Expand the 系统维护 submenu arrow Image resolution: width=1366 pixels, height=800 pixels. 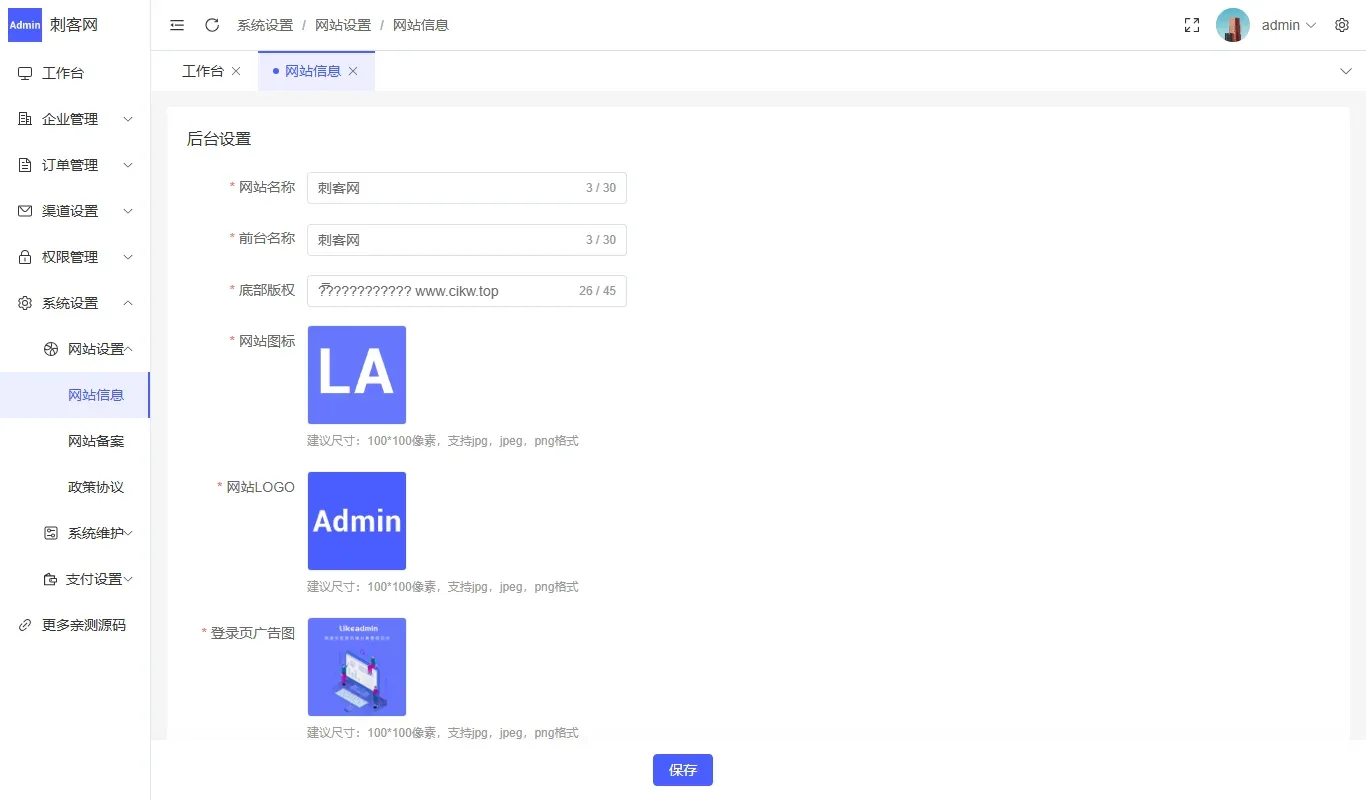129,533
